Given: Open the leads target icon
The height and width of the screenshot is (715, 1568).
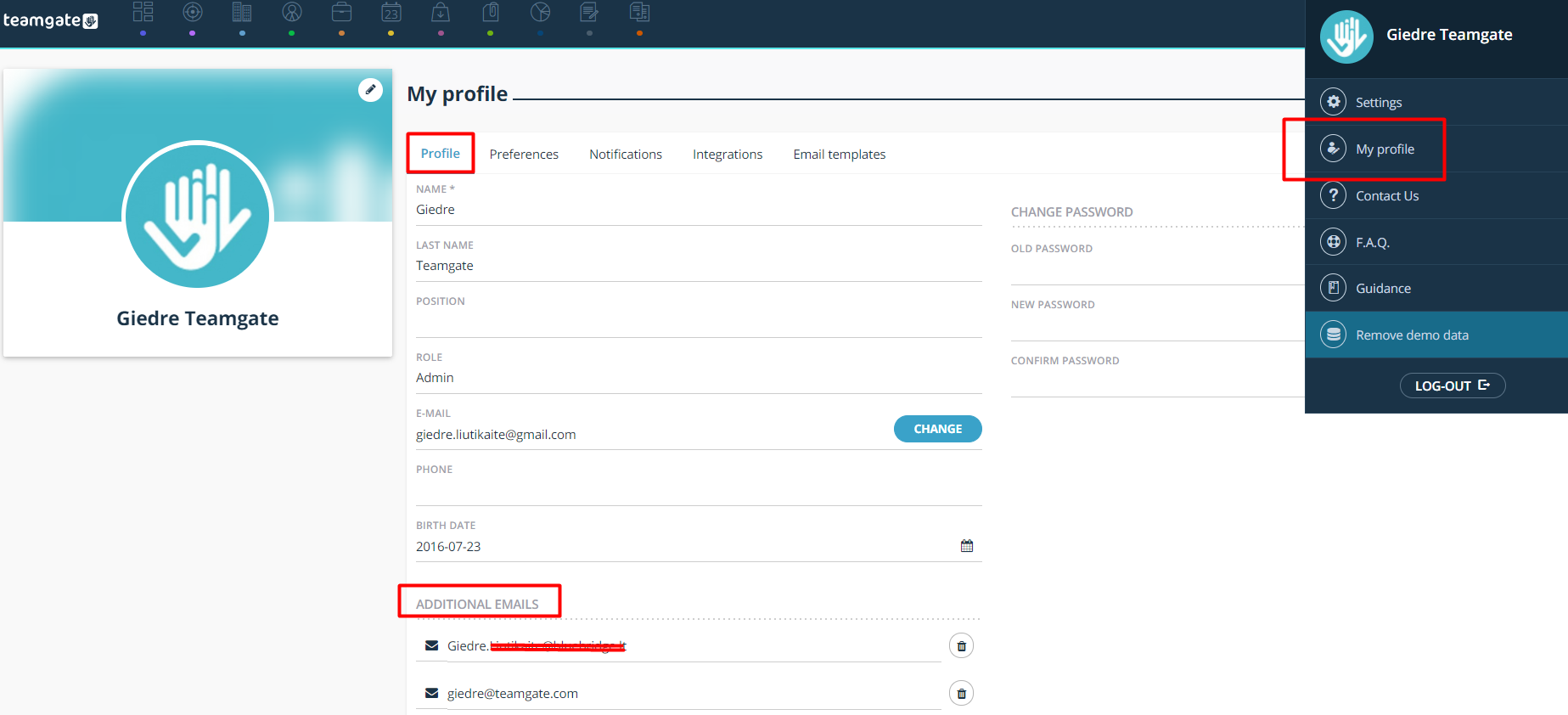Looking at the screenshot, I should click(193, 12).
